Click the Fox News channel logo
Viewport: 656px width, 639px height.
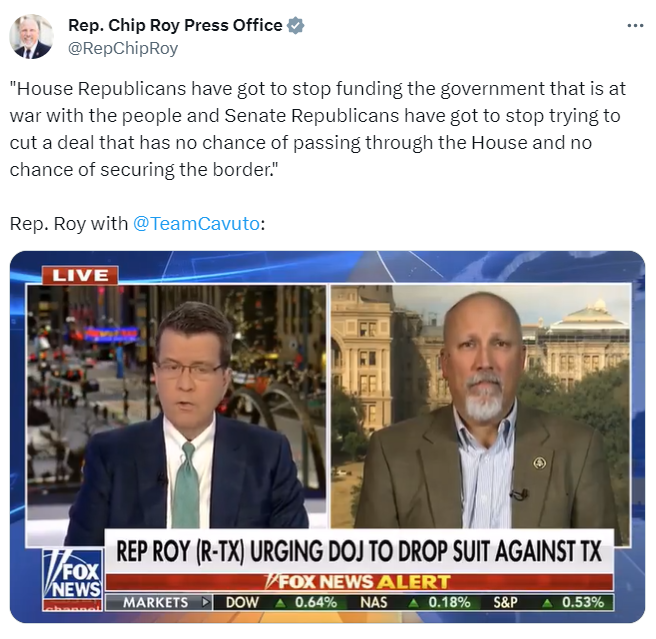(x=72, y=580)
